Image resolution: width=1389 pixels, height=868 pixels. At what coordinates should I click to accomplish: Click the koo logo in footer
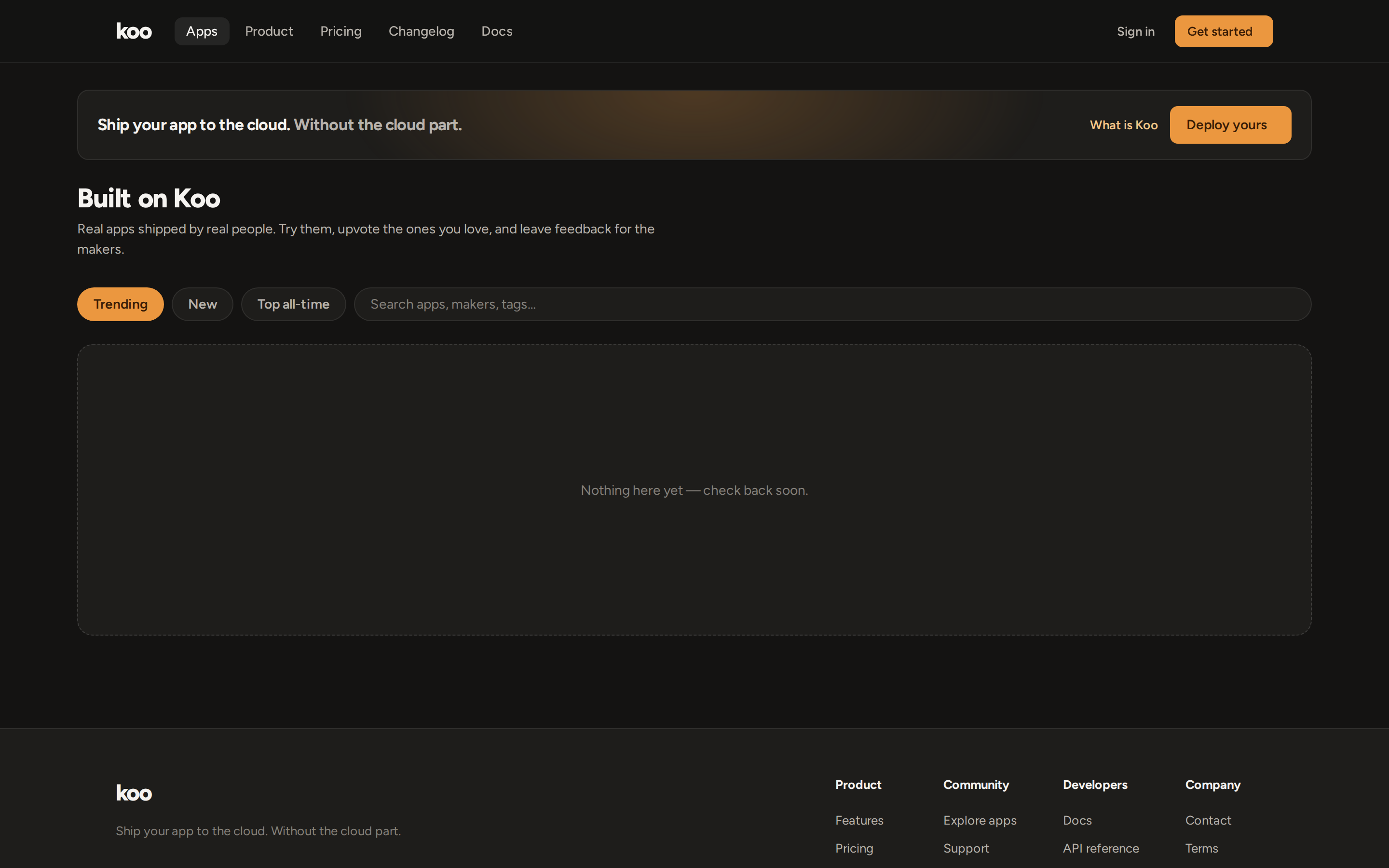[x=134, y=793]
